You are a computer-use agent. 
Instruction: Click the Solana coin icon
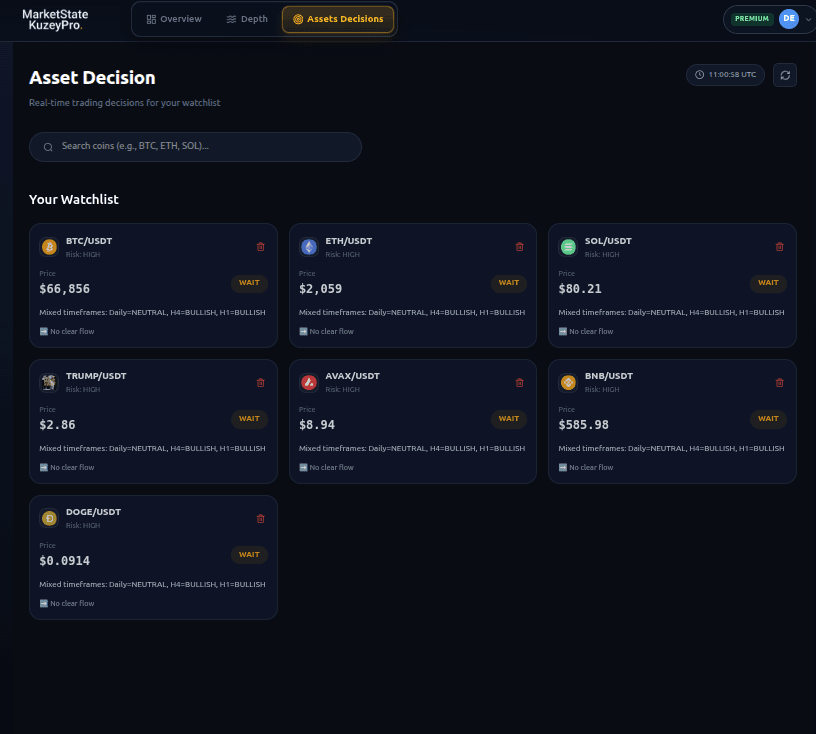[568, 246]
